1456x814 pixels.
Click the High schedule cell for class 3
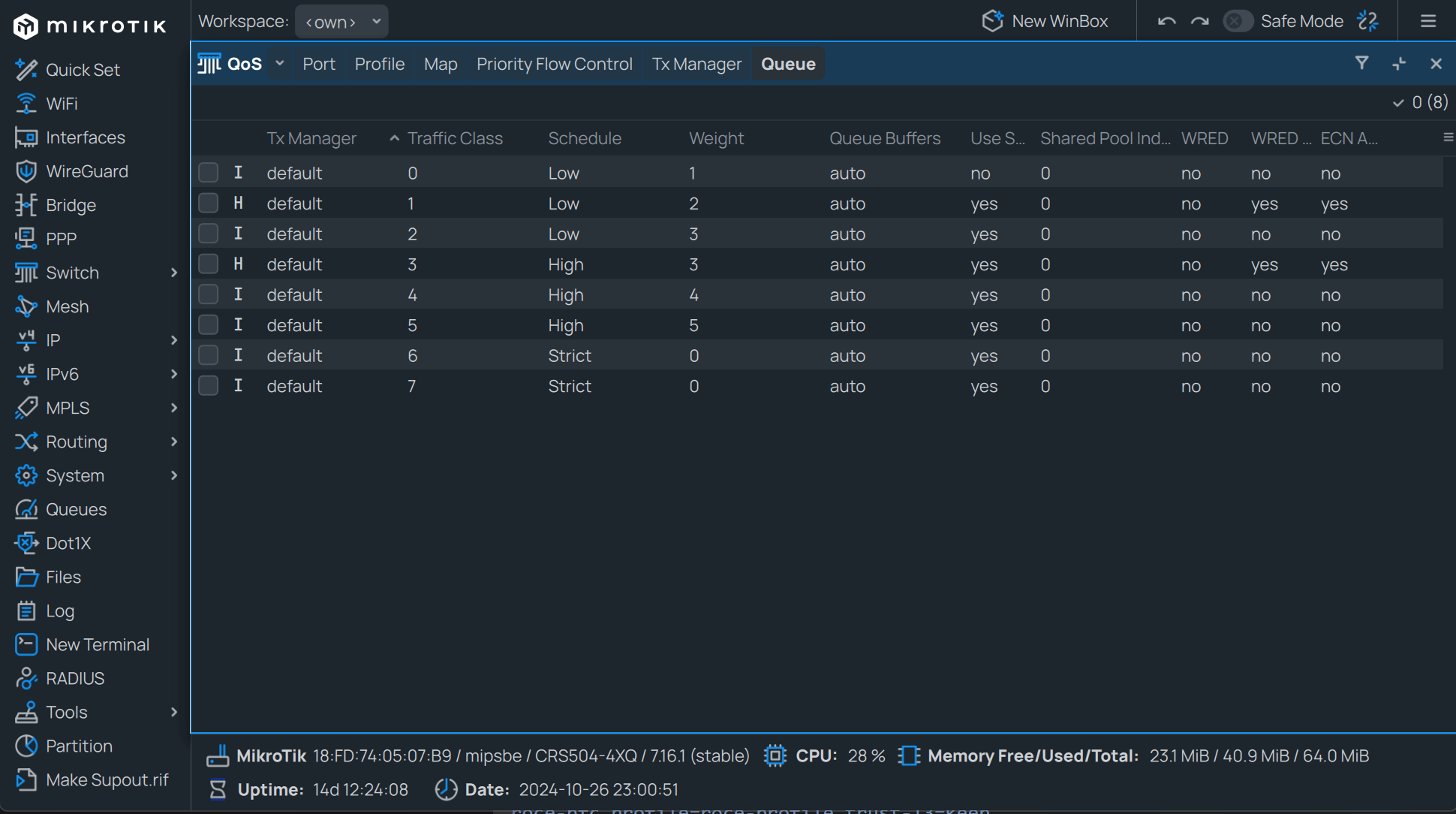tap(566, 264)
